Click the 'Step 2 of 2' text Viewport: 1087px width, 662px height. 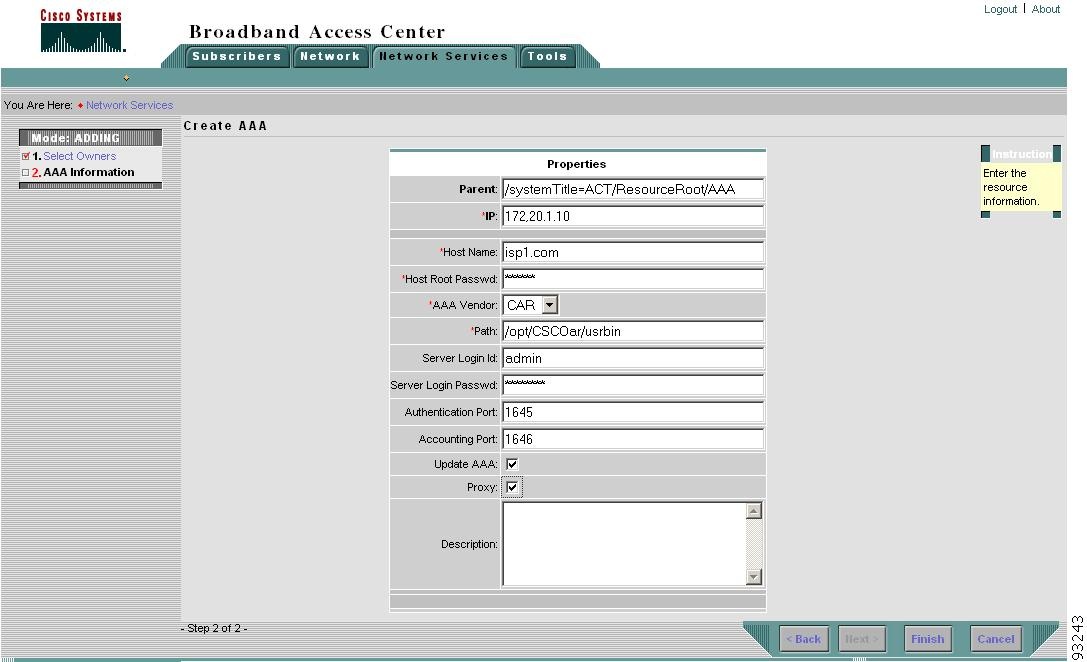pyautogui.click(x=214, y=628)
